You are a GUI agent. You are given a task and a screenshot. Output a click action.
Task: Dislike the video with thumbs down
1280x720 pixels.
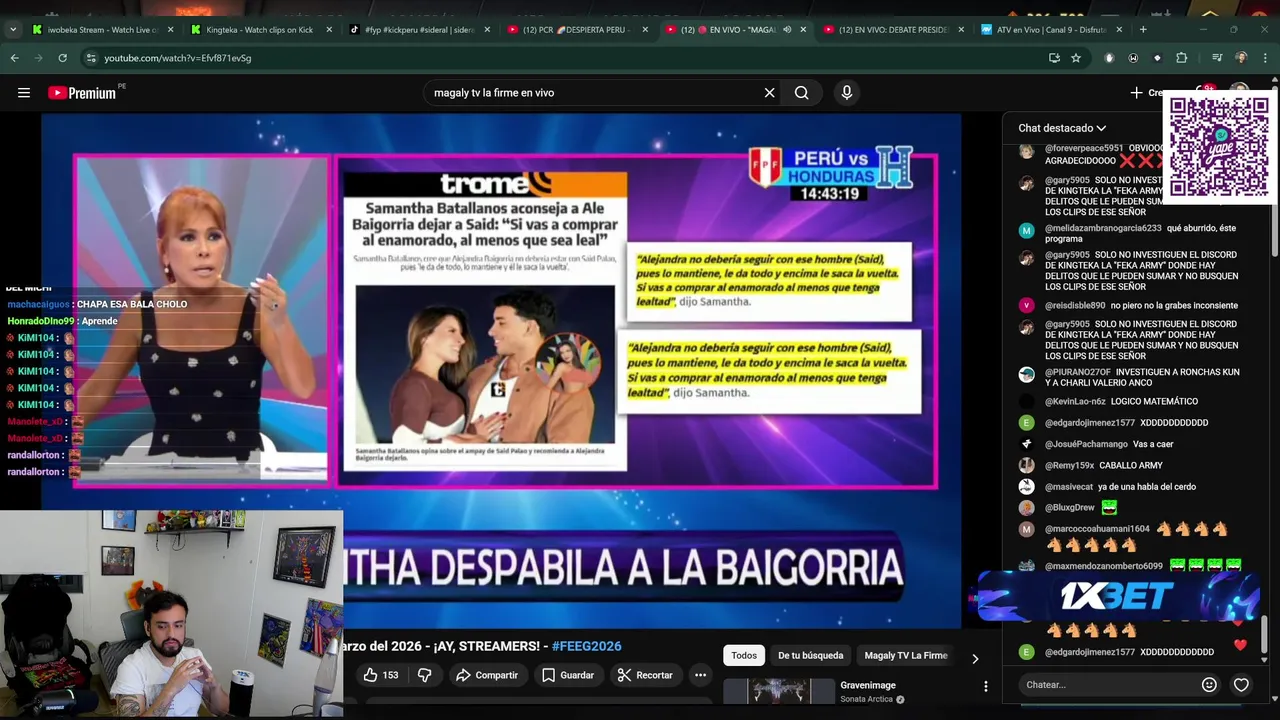tap(424, 675)
